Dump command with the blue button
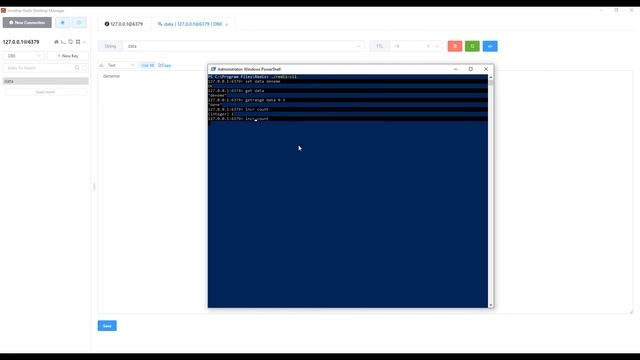This screenshot has width=640, height=360. tap(490, 46)
